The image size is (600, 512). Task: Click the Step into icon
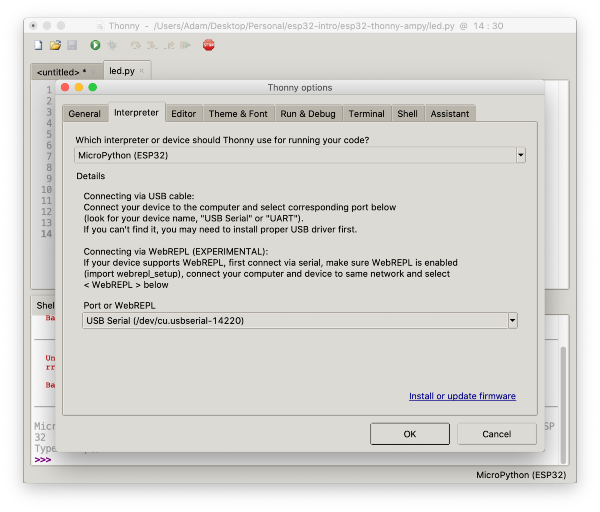click(152, 45)
